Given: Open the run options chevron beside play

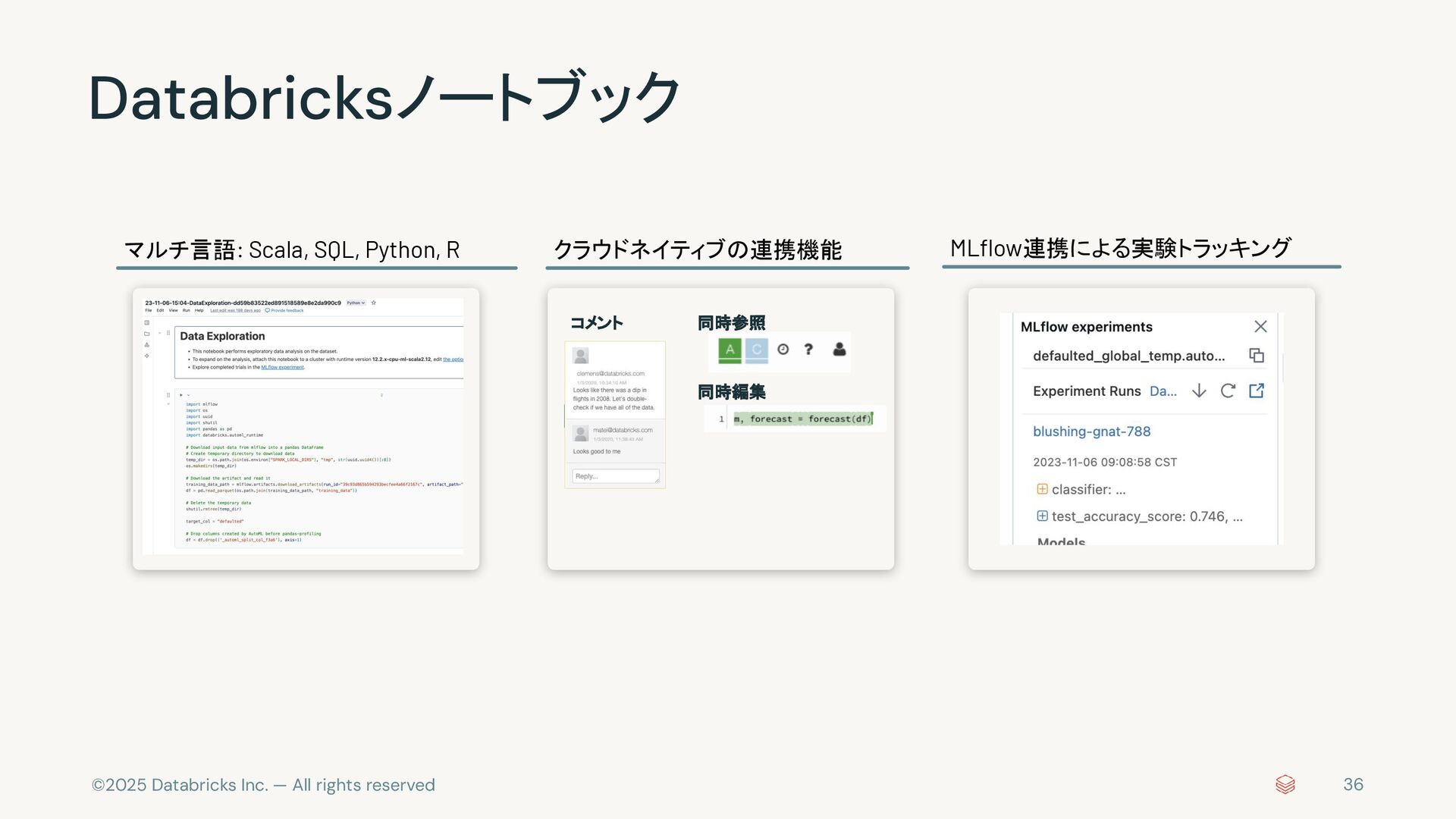Looking at the screenshot, I should pyautogui.click(x=188, y=395).
